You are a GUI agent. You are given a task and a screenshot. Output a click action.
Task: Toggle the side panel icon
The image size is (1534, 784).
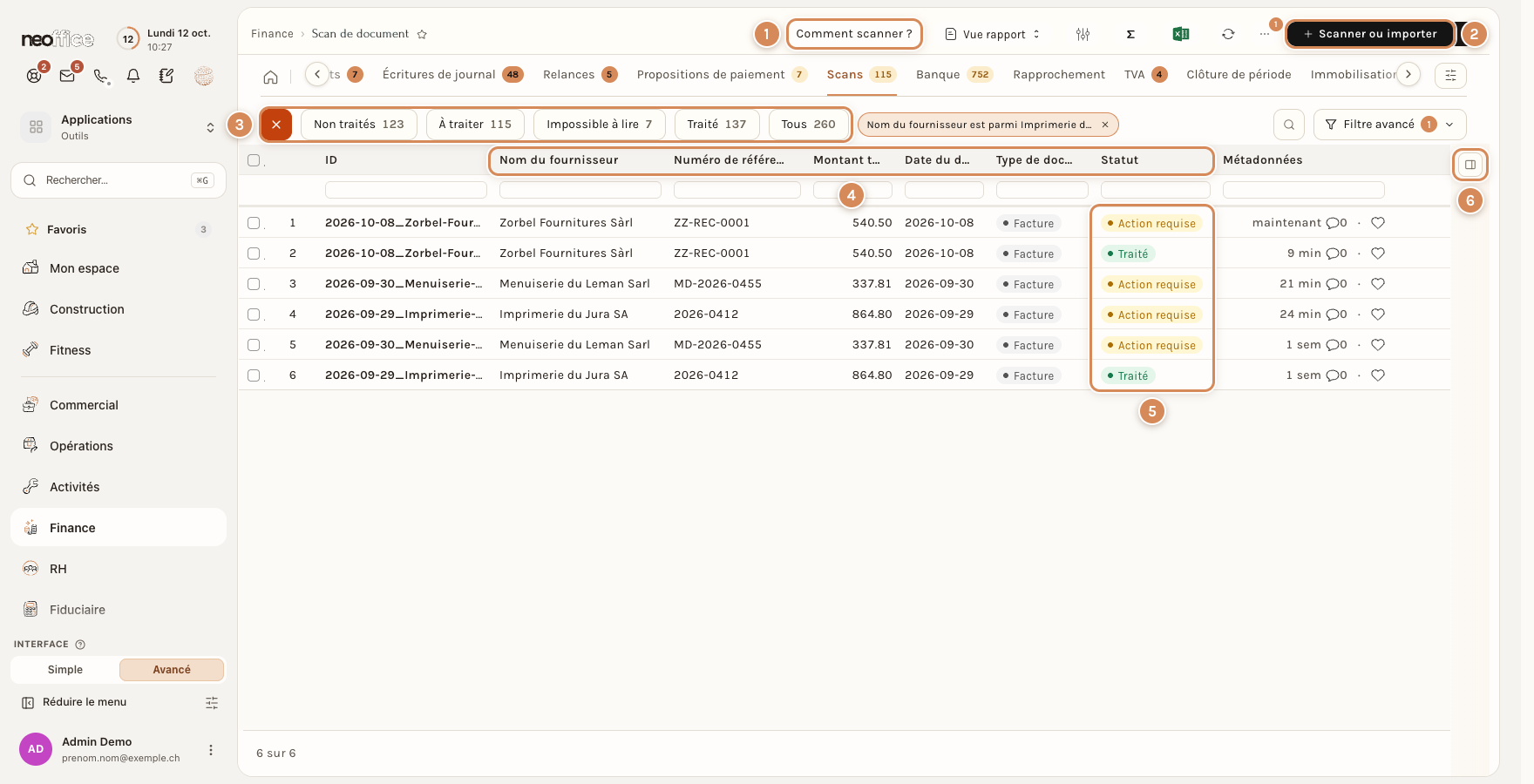tap(1470, 165)
